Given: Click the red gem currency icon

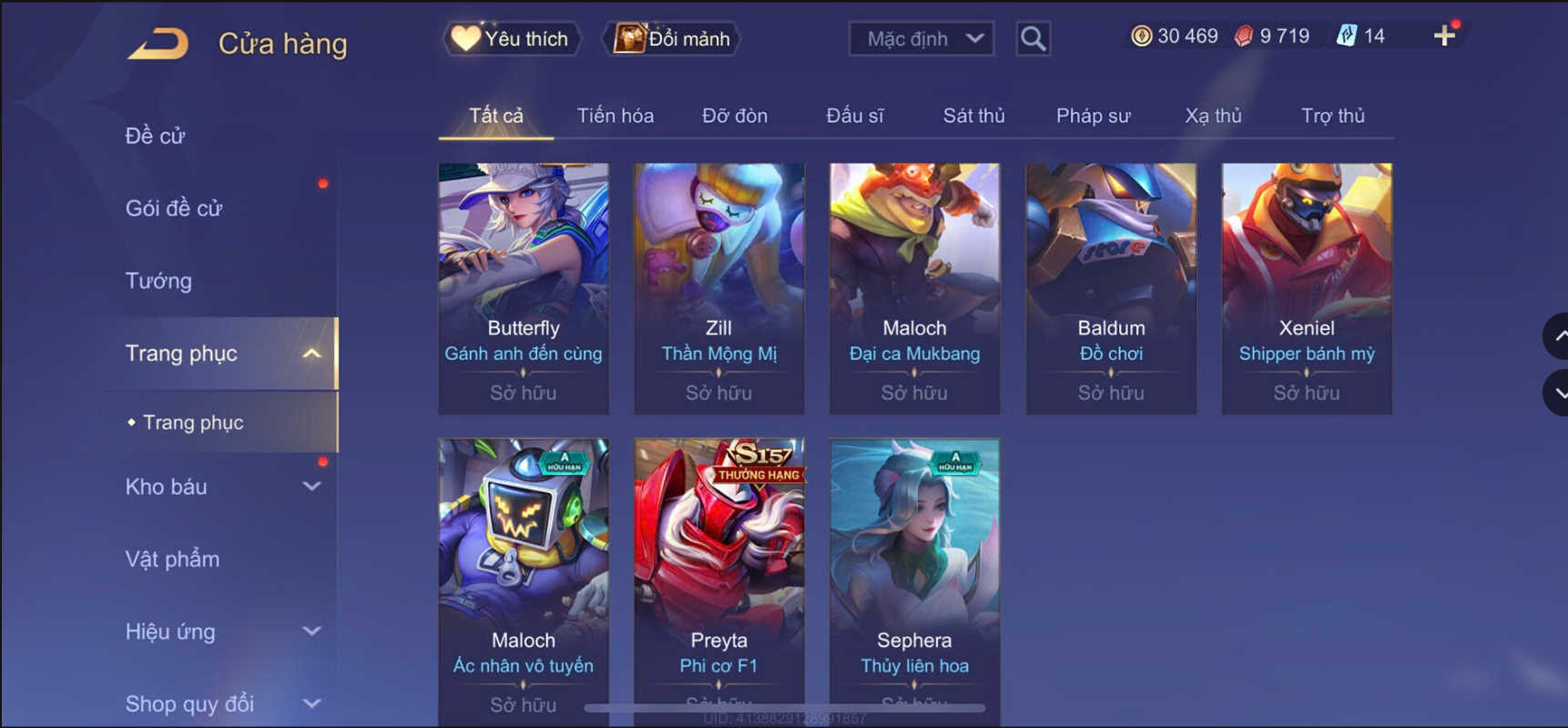Looking at the screenshot, I should 1243,36.
